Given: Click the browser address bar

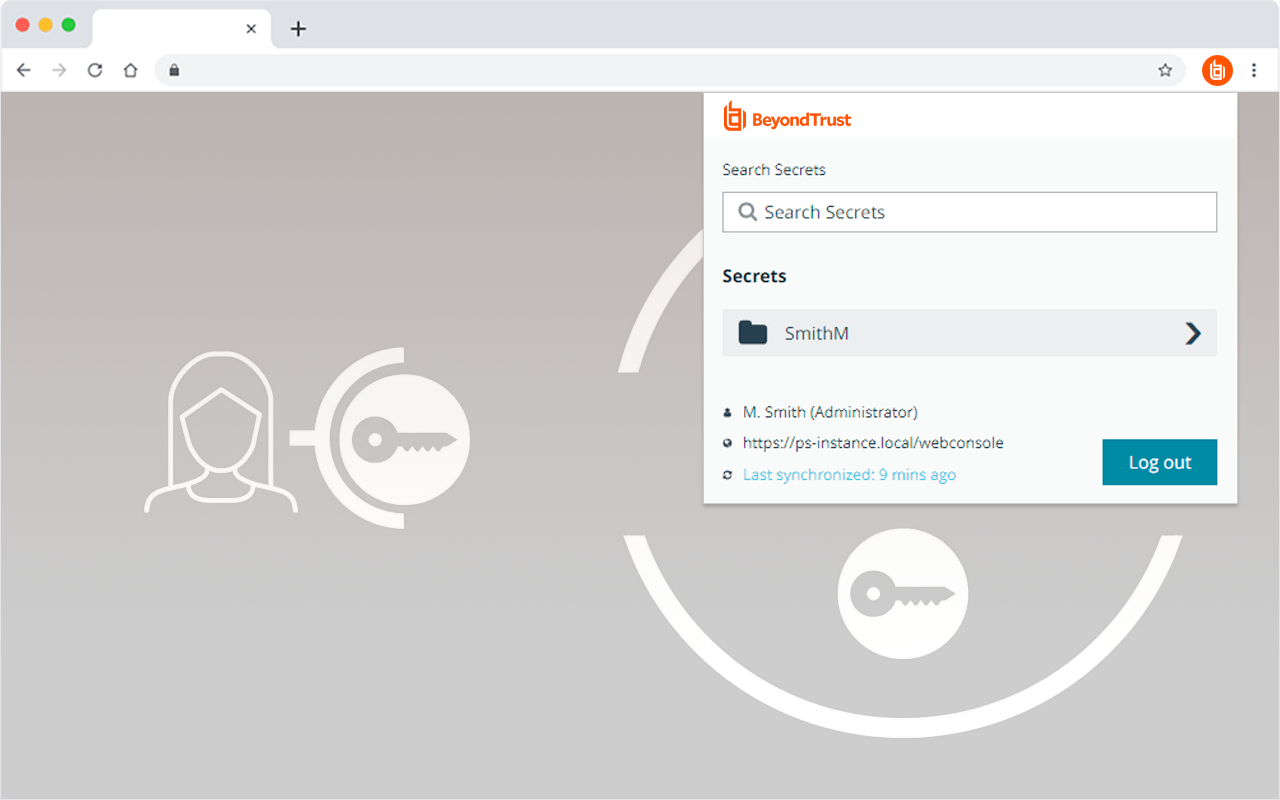Looking at the screenshot, I should (x=670, y=70).
